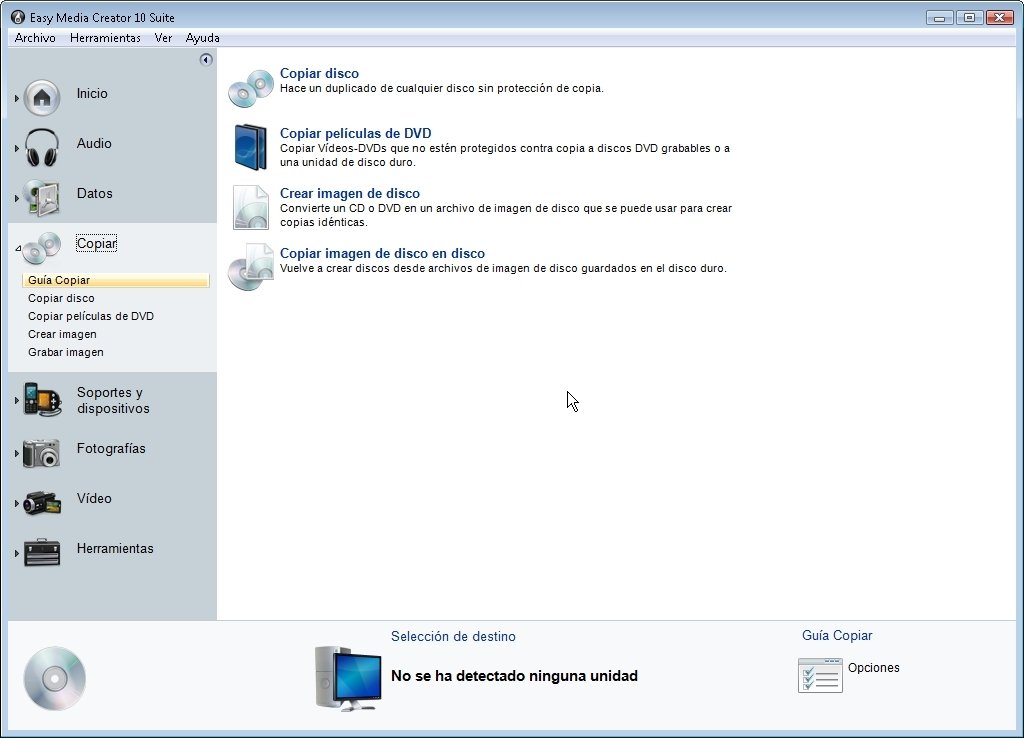This screenshot has width=1024, height=738.
Task: Click the Copiar discs icon in sidebar
Action: click(42, 248)
